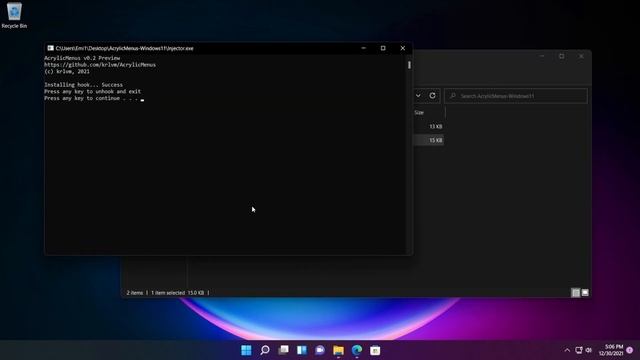Open the notification badge in taskbar corner
Screen dimensions: 640x360
pyautogui.click(x=629, y=350)
